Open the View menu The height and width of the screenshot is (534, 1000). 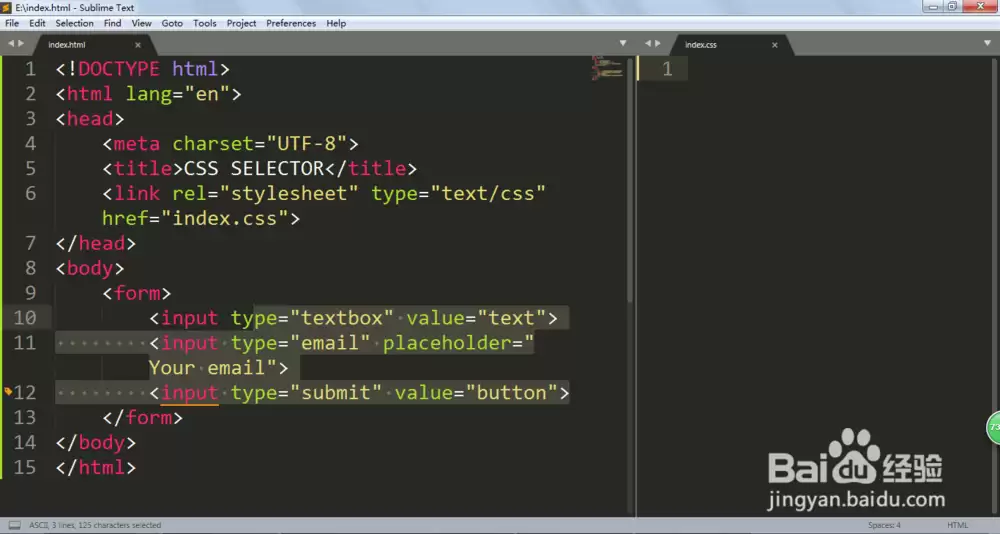click(141, 23)
